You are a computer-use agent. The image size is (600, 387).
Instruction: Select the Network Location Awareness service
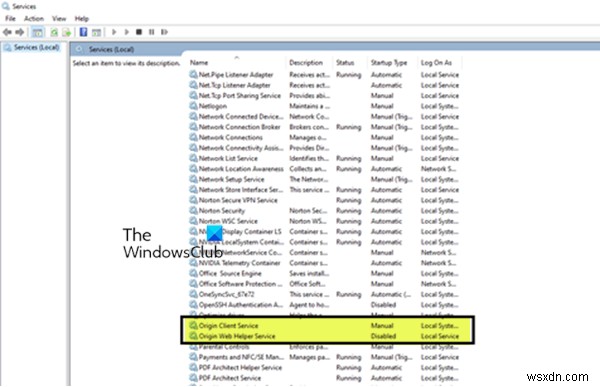[241, 169]
